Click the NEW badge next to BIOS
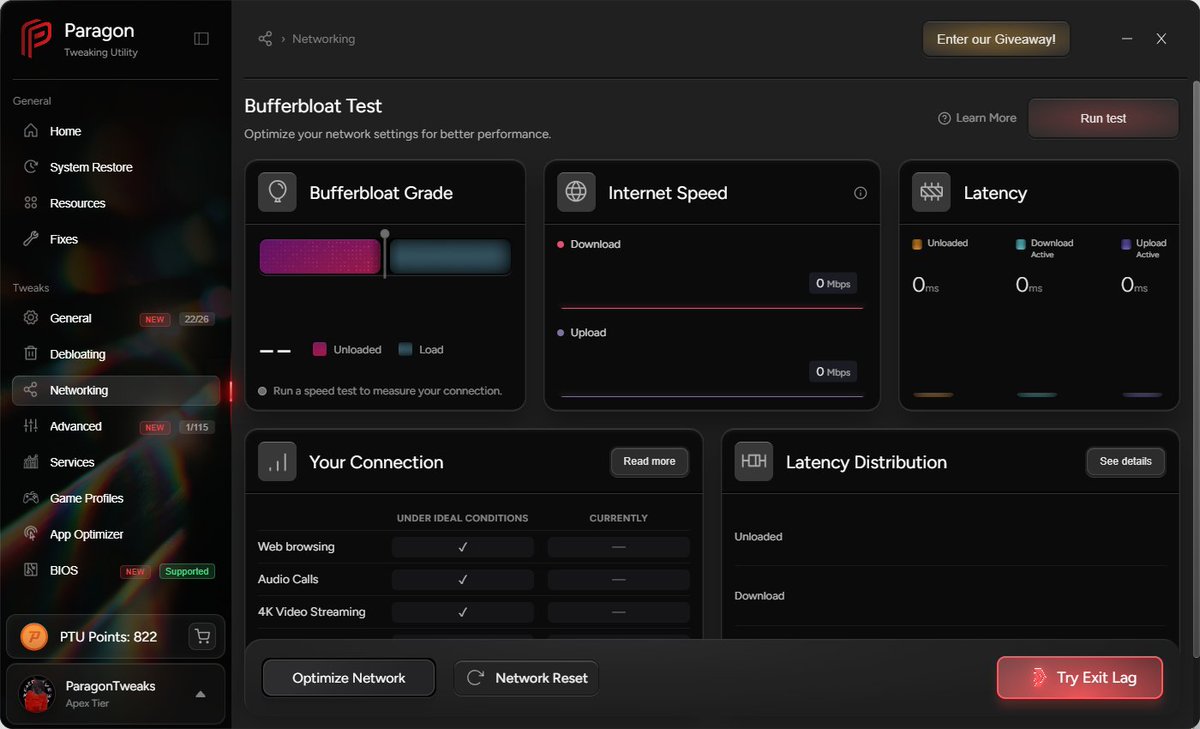Viewport: 1200px width, 729px height. coord(135,572)
